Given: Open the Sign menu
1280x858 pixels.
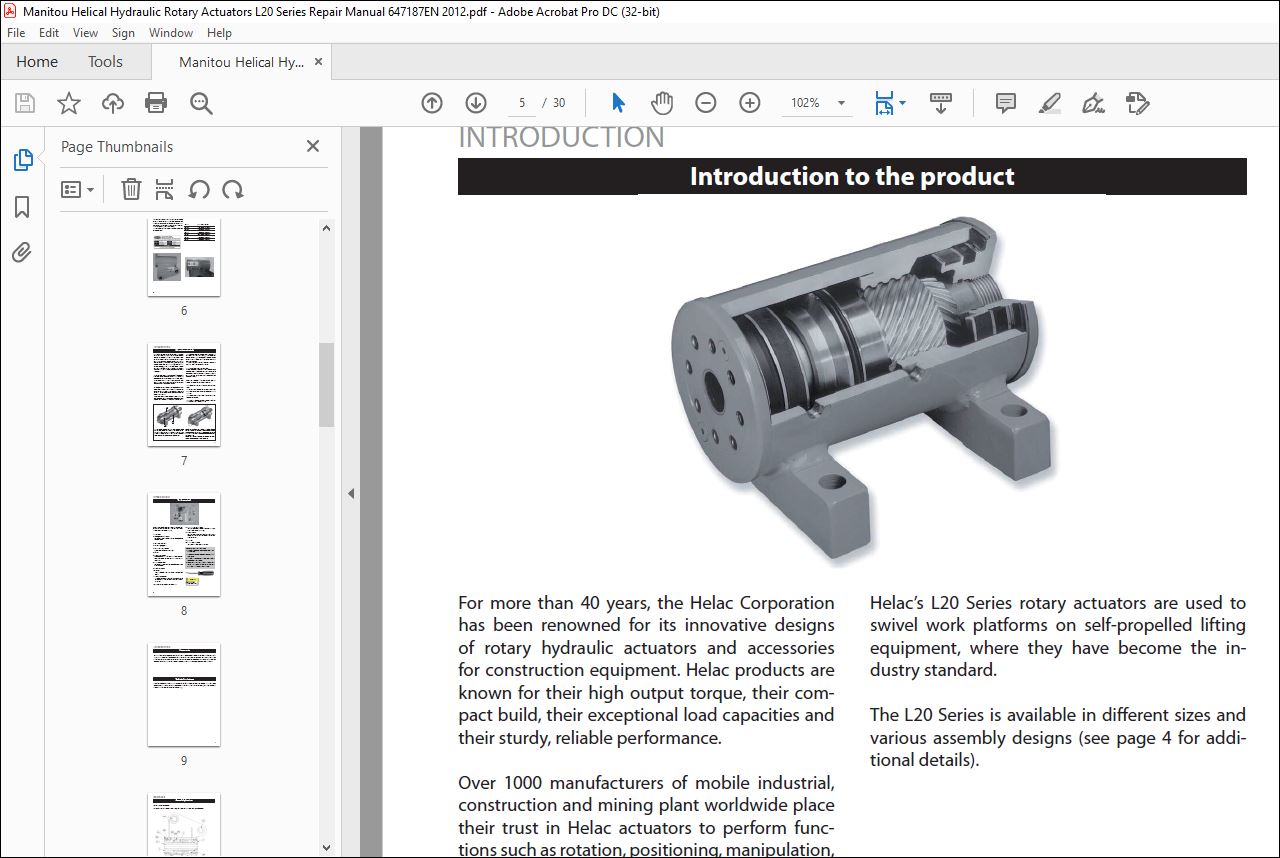Looking at the screenshot, I should click(123, 33).
